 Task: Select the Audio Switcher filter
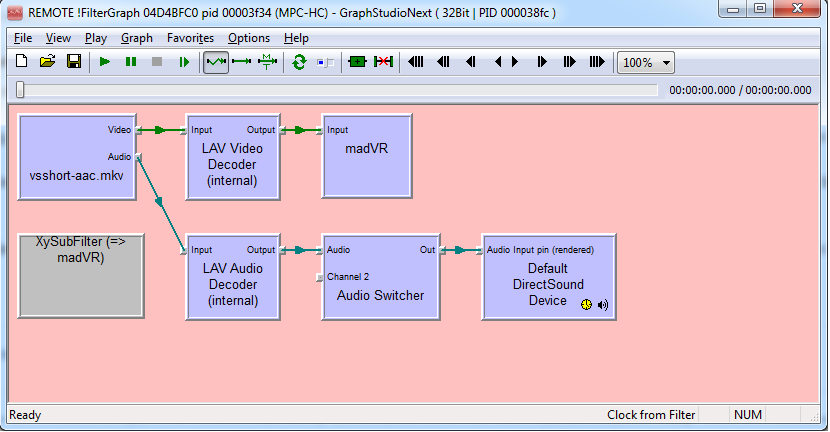[381, 277]
